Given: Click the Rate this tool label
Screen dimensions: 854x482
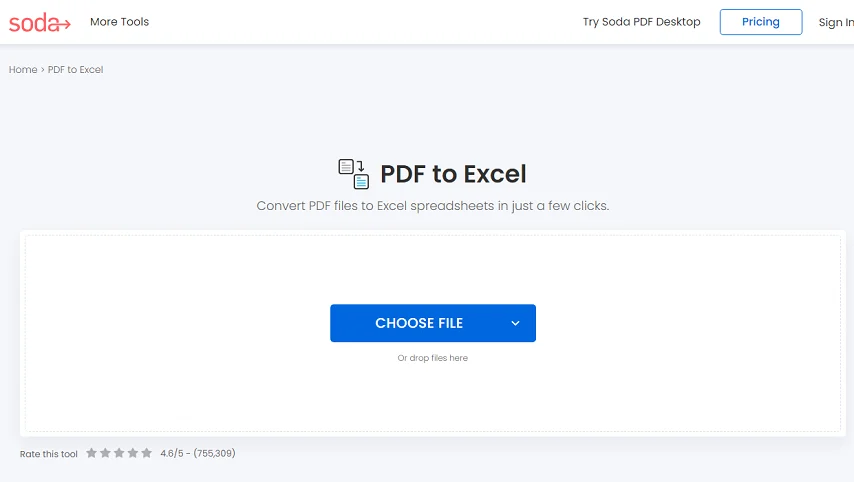Looking at the screenshot, I should click(x=48, y=454).
